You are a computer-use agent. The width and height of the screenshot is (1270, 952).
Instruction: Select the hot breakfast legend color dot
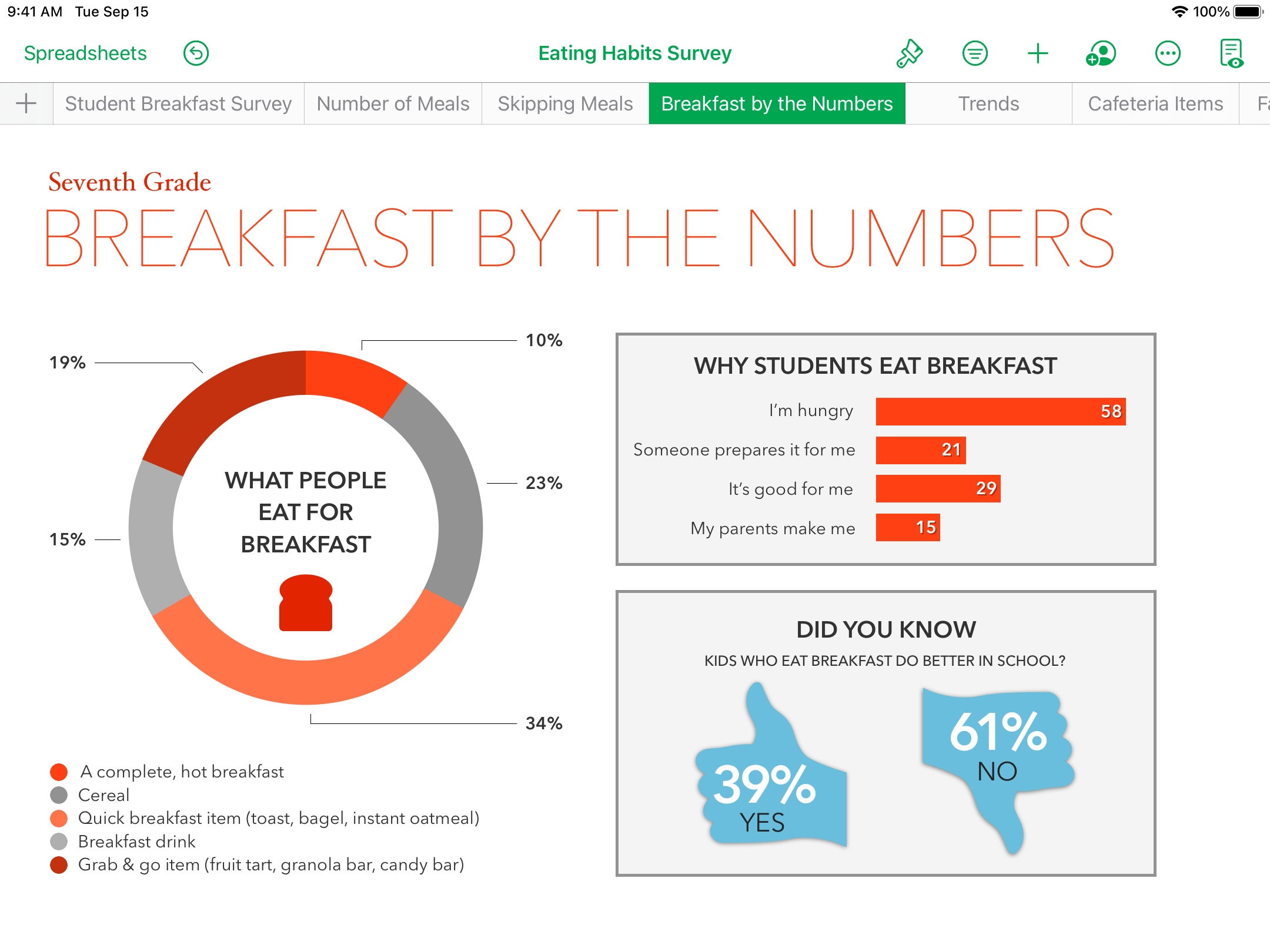(x=59, y=772)
